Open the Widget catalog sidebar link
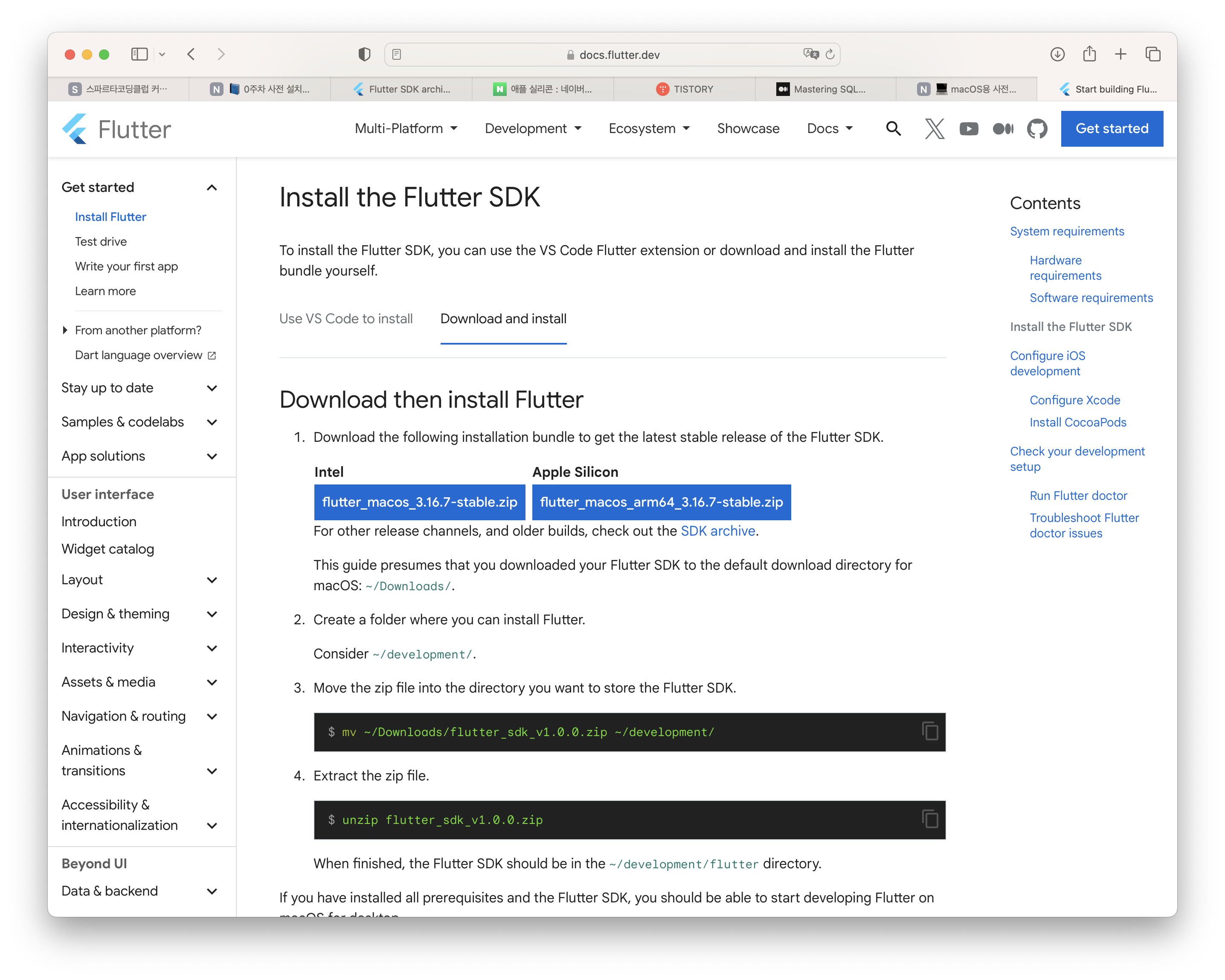The image size is (1225, 980). tap(108, 549)
